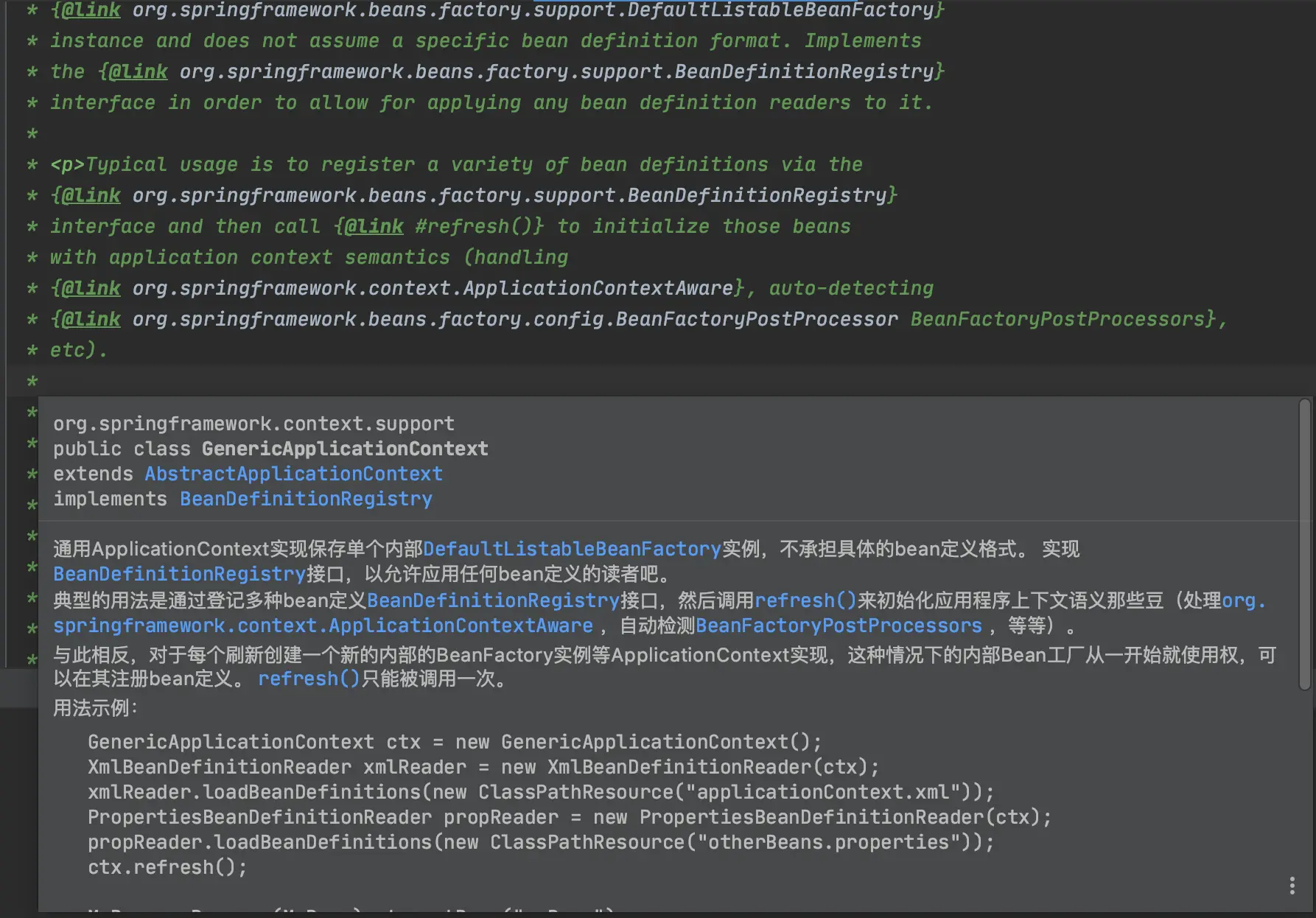Click the XmlBeanDefinitionReader xmlReader example line
Image resolution: width=1316 pixels, height=918 pixels.
[483, 767]
